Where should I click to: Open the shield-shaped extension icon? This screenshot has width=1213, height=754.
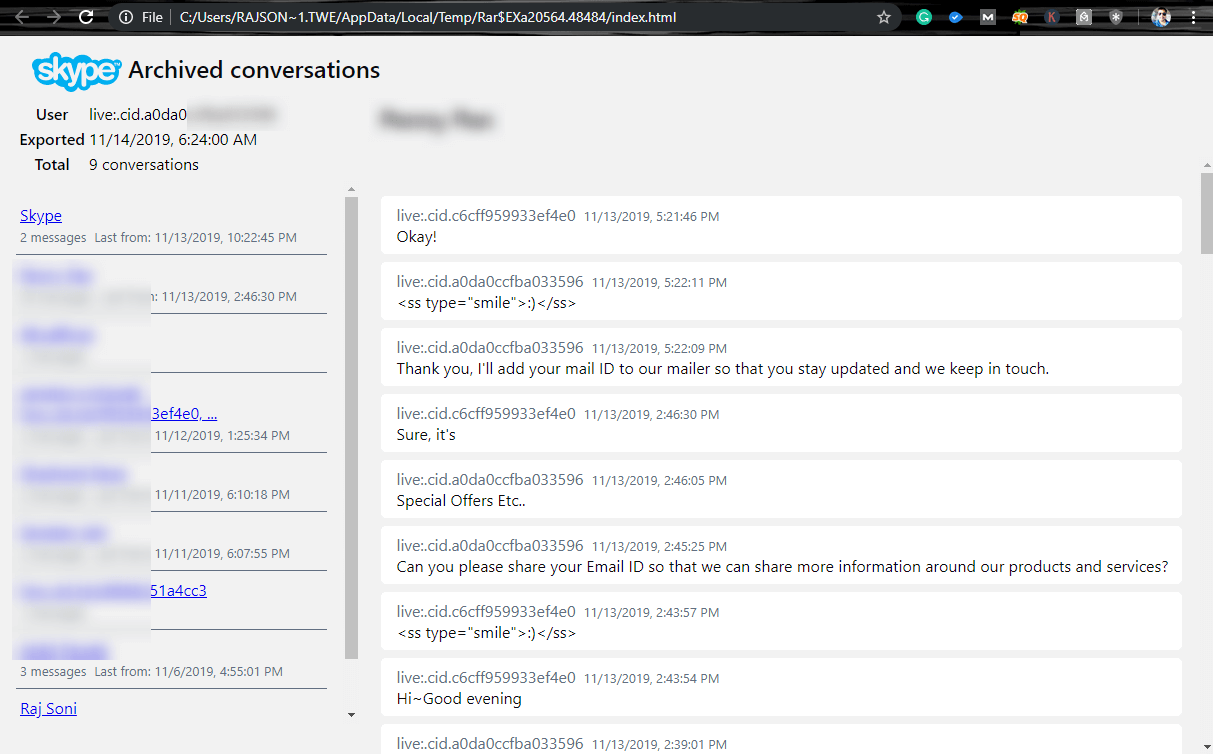click(1115, 17)
